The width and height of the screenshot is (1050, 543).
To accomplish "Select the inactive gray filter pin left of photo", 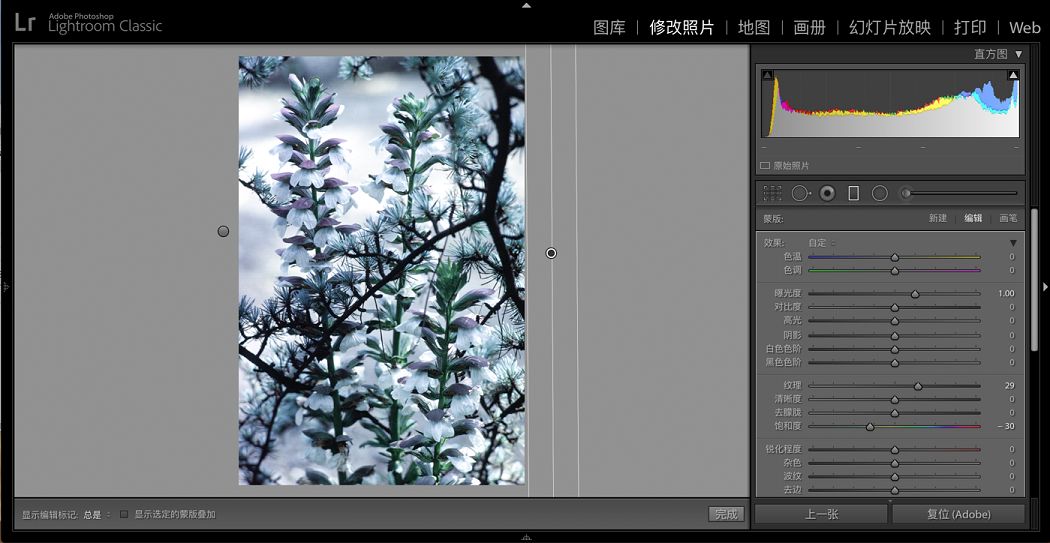I will pyautogui.click(x=223, y=231).
